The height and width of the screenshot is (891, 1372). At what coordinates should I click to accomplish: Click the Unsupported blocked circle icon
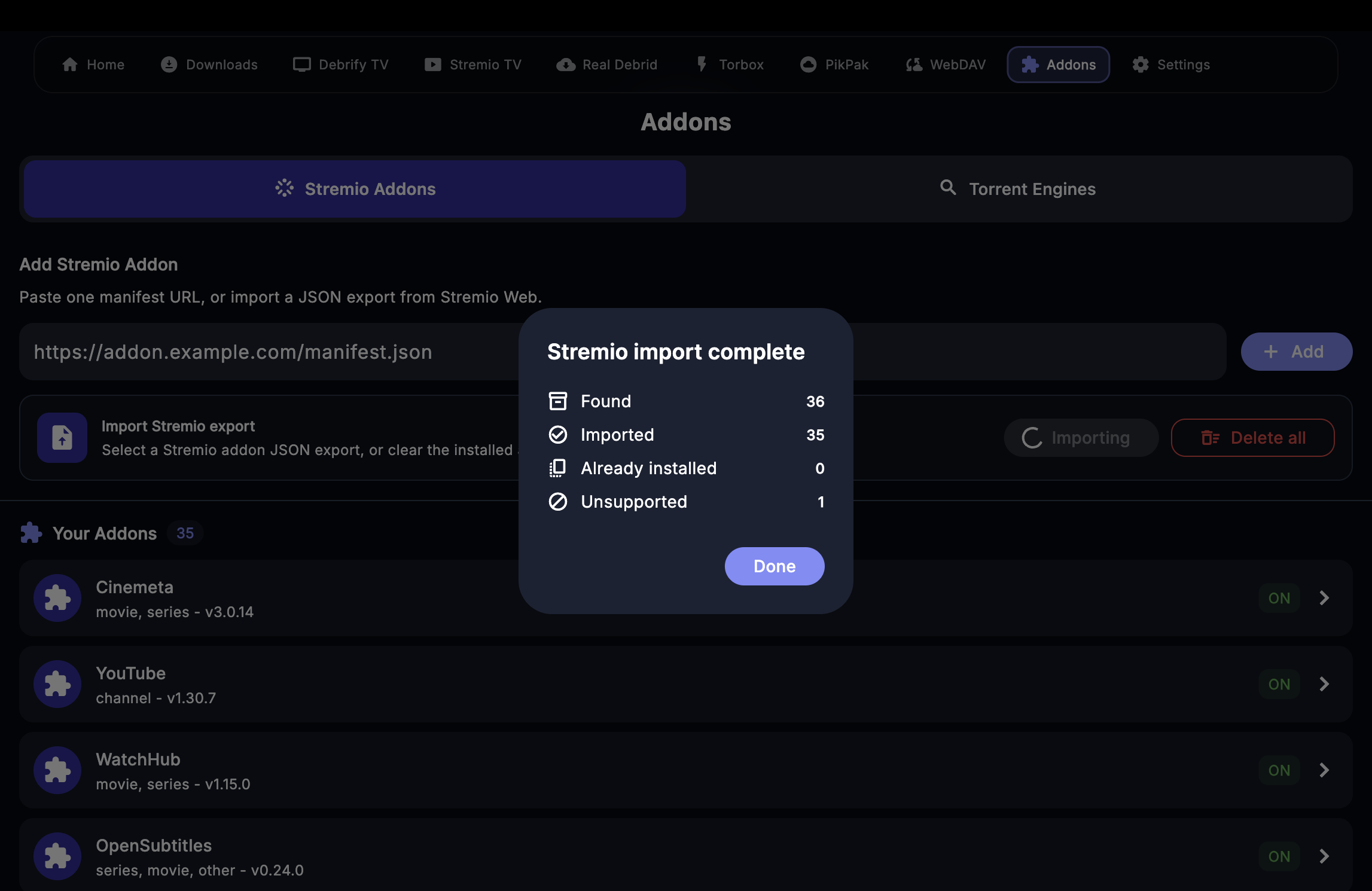tap(558, 502)
